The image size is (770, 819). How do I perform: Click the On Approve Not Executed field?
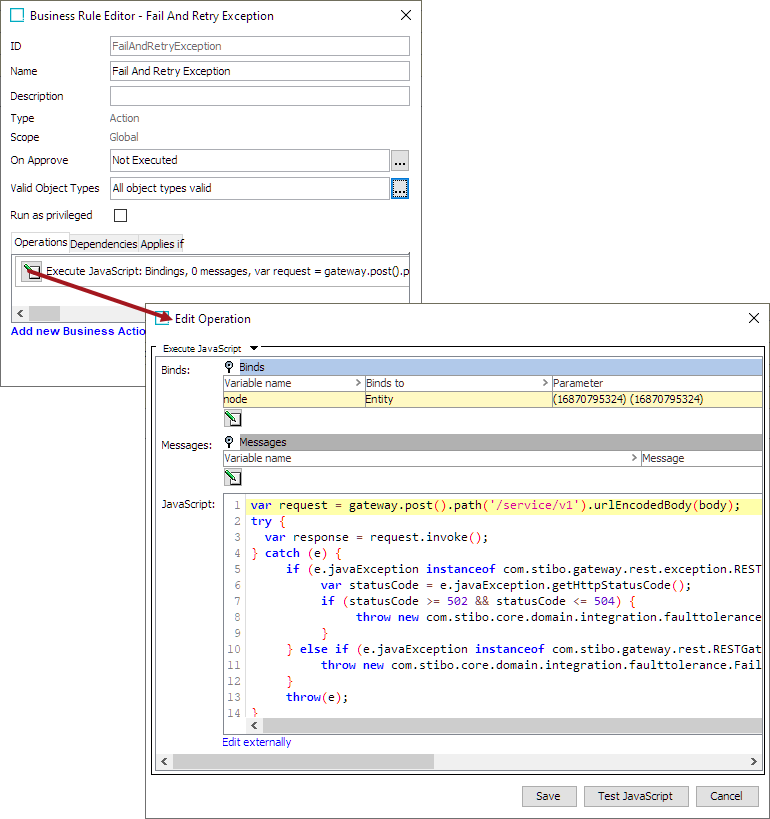tap(250, 160)
